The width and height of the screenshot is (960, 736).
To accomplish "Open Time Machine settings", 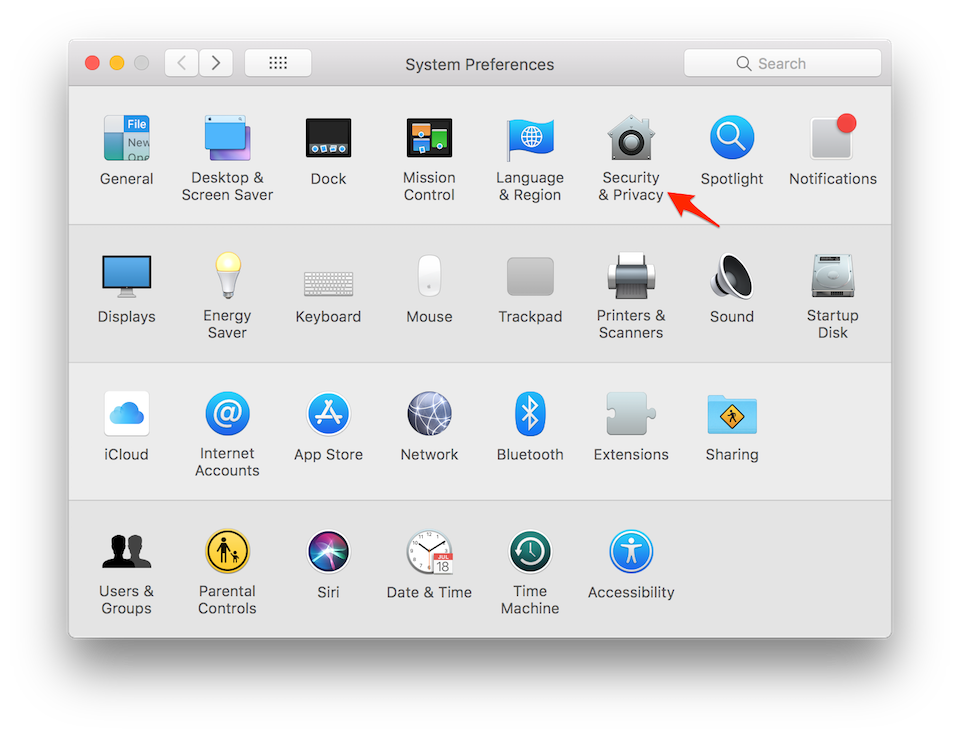I will (530, 551).
